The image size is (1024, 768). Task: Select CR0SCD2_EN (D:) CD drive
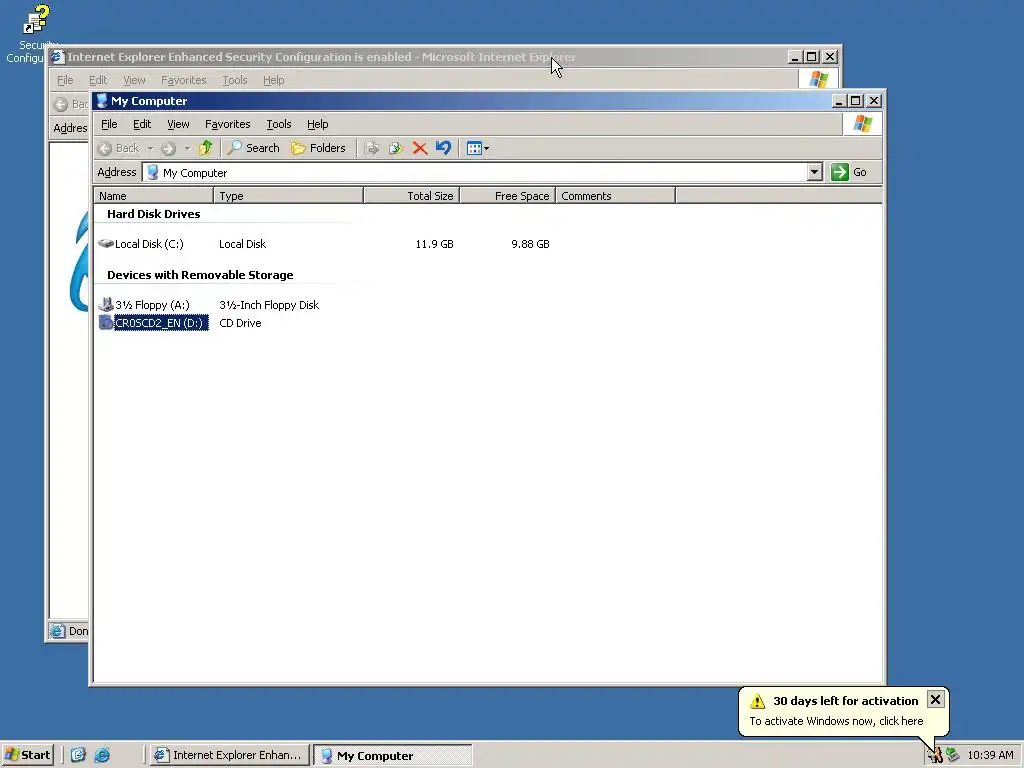(x=153, y=323)
